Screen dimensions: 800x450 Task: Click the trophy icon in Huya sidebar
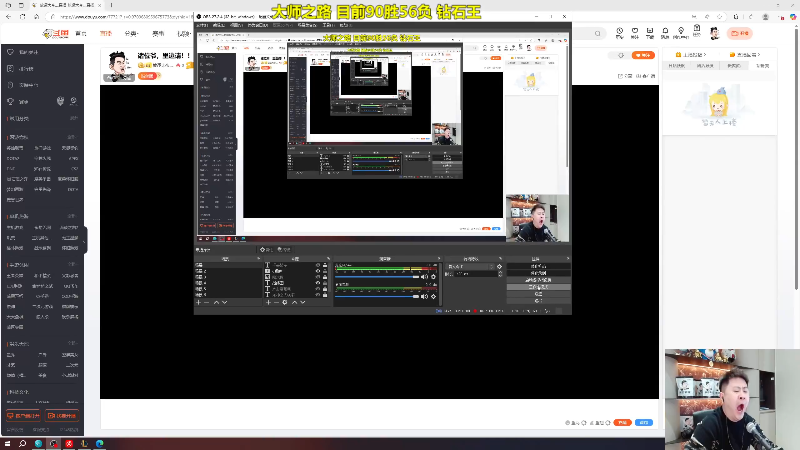[10, 102]
